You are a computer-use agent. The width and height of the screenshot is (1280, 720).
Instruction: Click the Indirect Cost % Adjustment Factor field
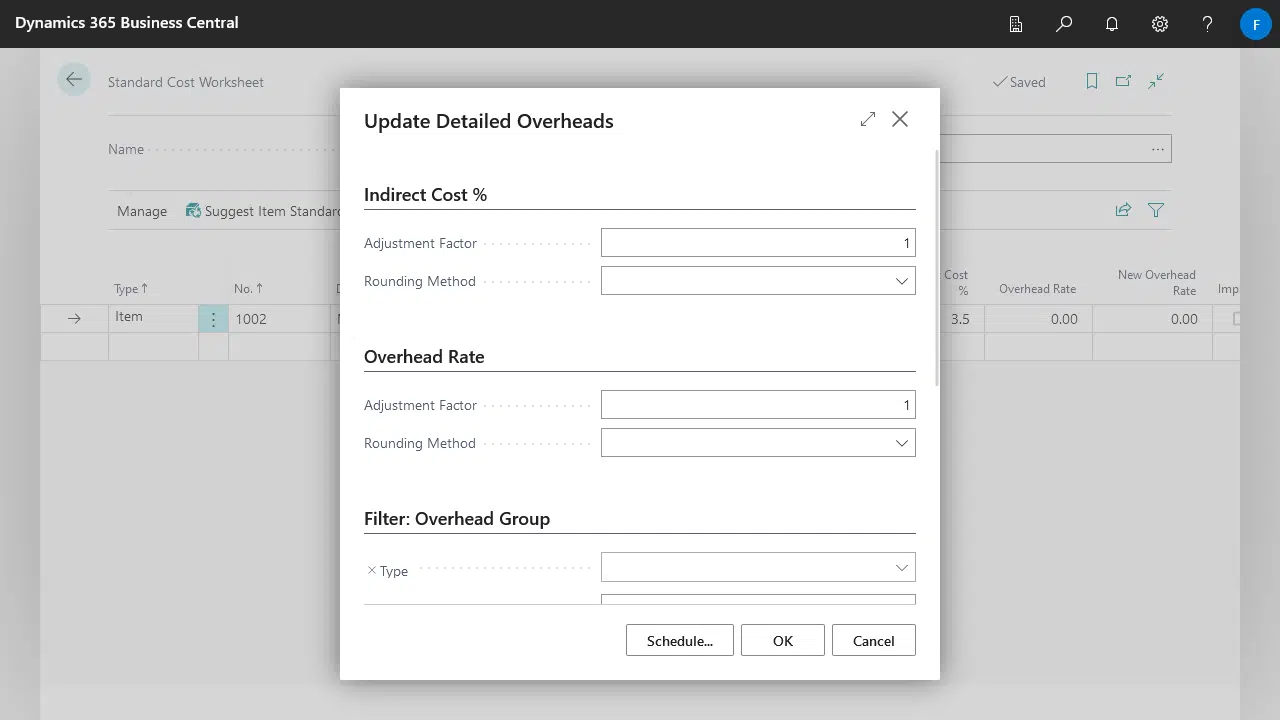(x=757, y=243)
